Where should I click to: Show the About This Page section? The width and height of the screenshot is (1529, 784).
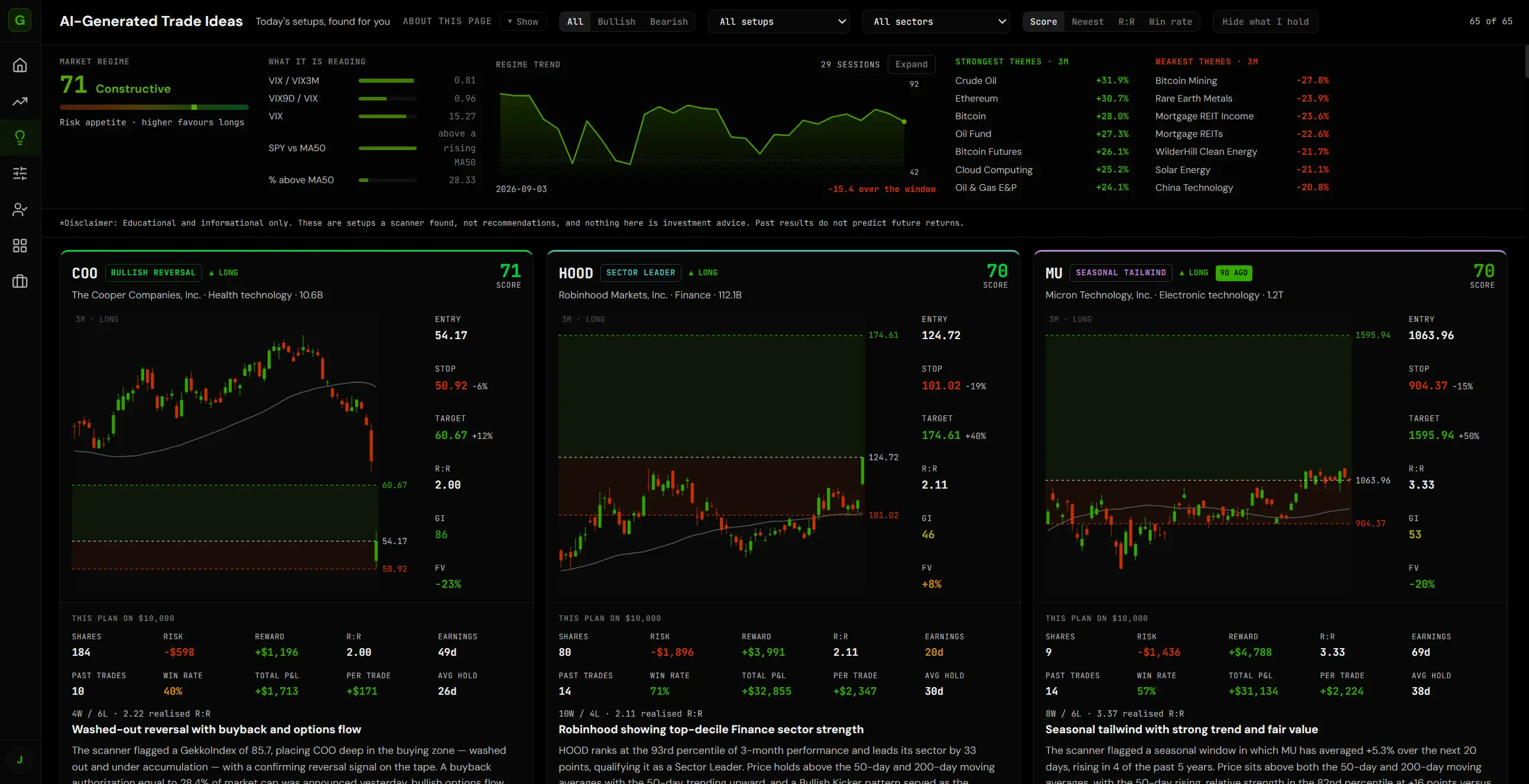point(523,21)
